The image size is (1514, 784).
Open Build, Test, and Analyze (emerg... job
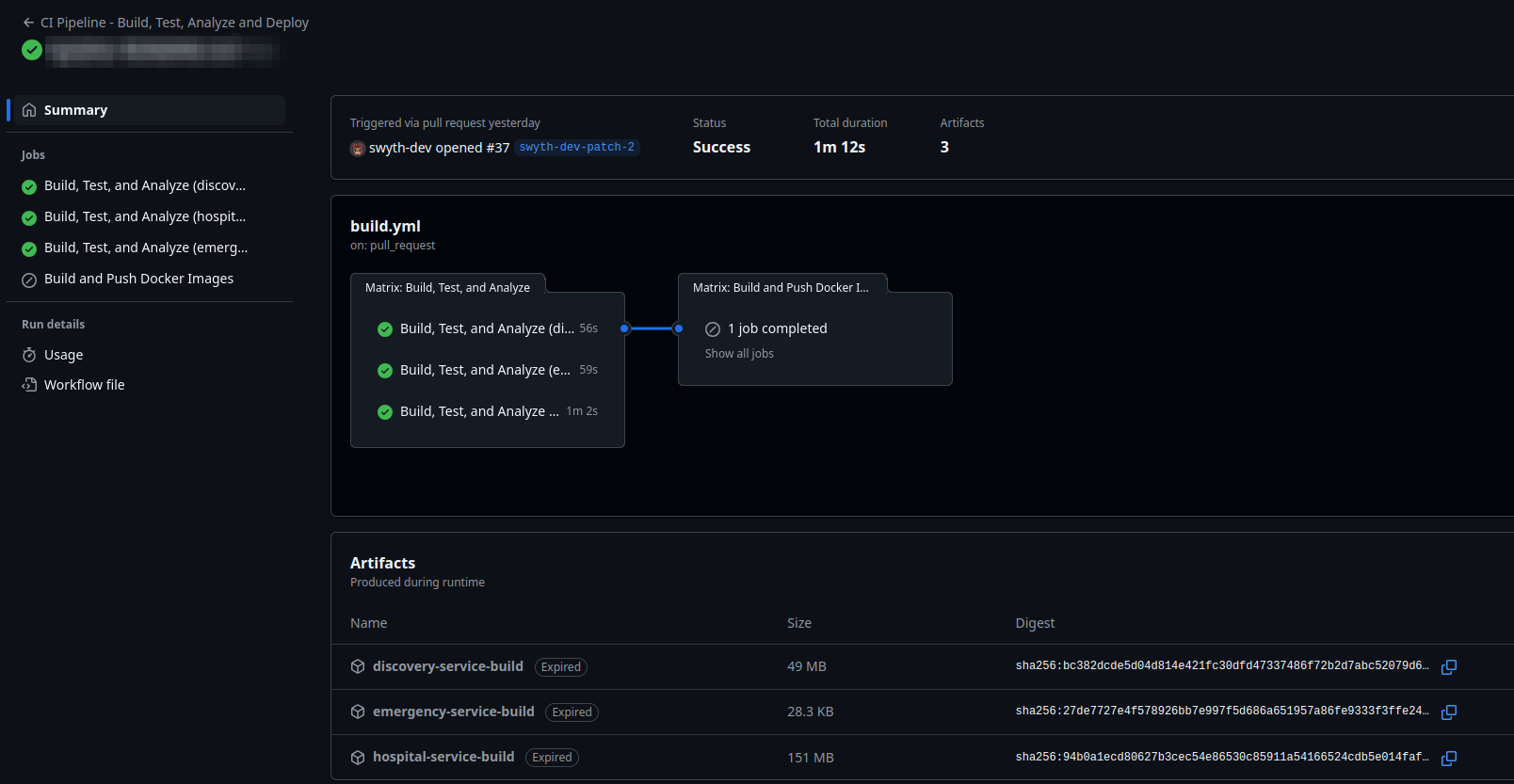[x=146, y=248]
